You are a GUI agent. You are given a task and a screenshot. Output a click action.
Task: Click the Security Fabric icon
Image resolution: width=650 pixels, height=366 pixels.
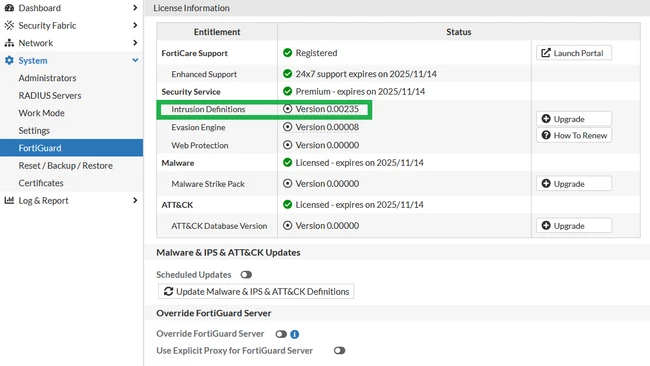pyautogui.click(x=9, y=25)
